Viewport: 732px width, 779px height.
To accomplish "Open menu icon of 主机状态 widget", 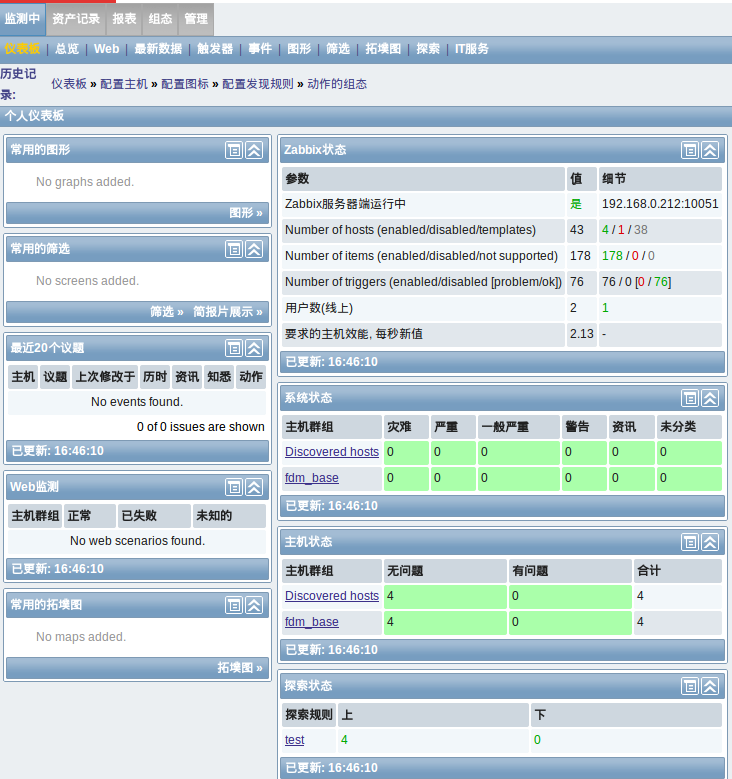I will 690,542.
